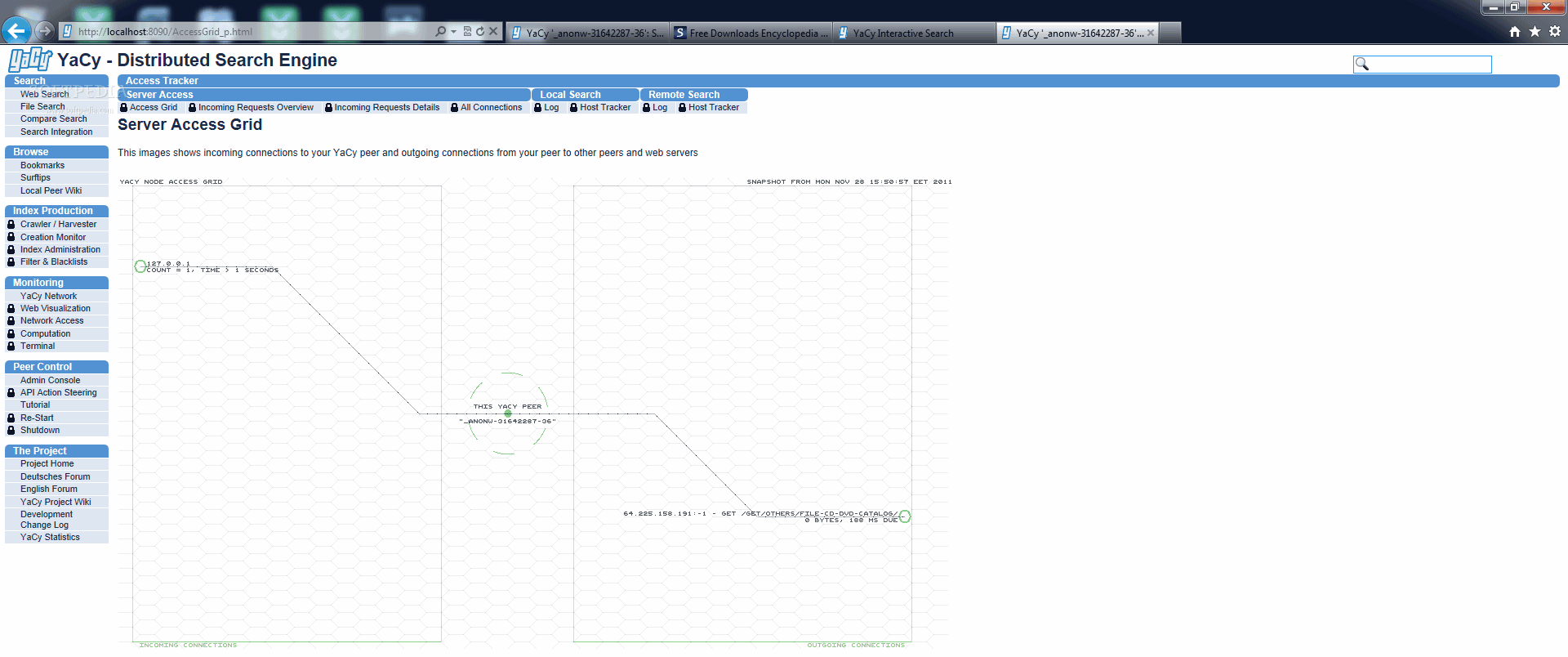This screenshot has height=657, width=1568.
Task: Click the page favicon in the address bar
Action: click(68, 32)
